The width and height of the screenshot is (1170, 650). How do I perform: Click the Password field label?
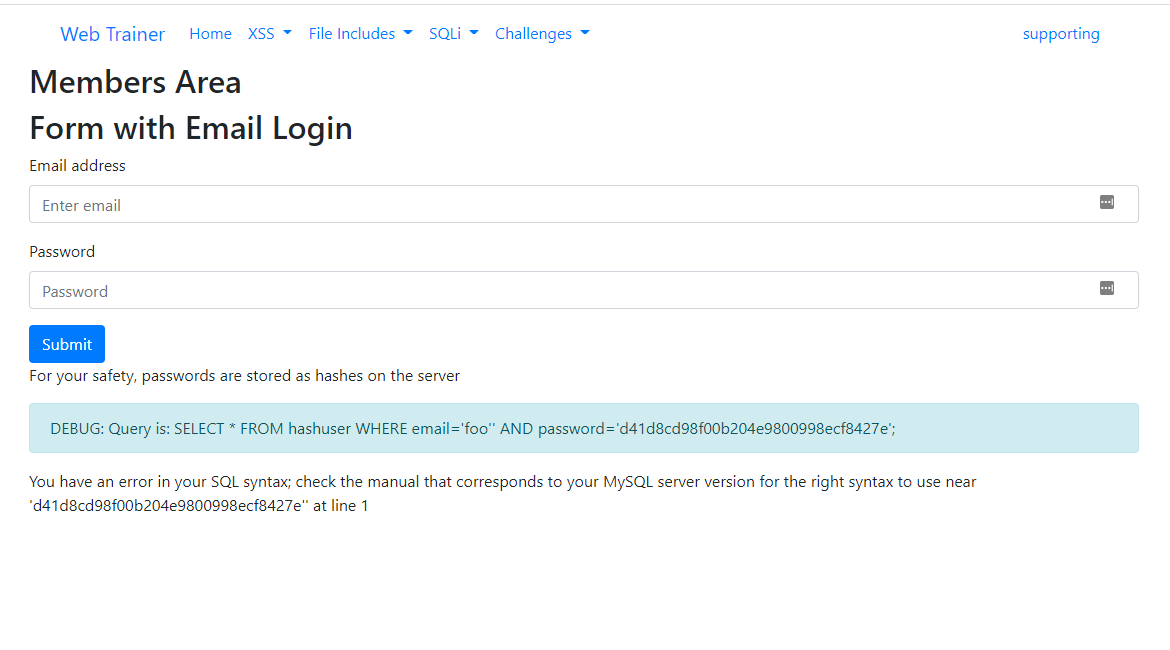pyautogui.click(x=62, y=252)
